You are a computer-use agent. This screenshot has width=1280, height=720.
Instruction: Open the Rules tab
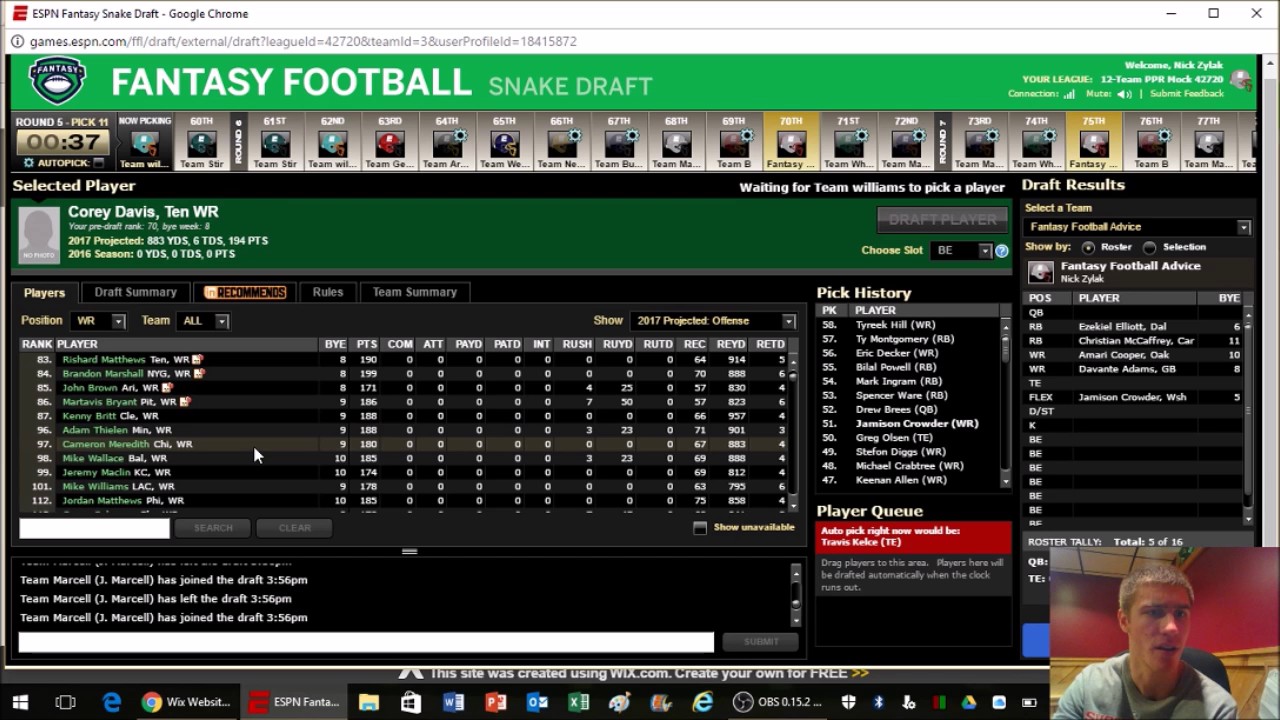point(328,292)
